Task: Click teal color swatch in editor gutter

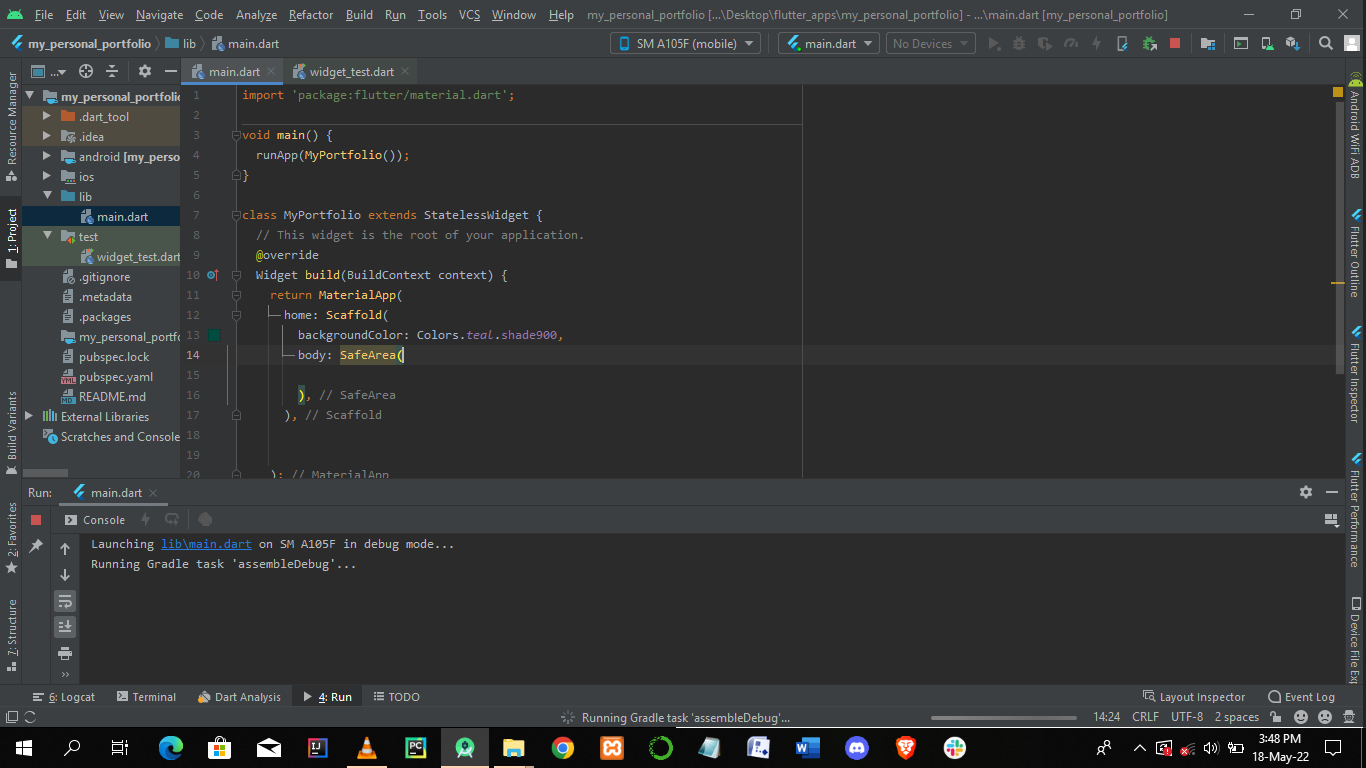Action: click(x=213, y=335)
